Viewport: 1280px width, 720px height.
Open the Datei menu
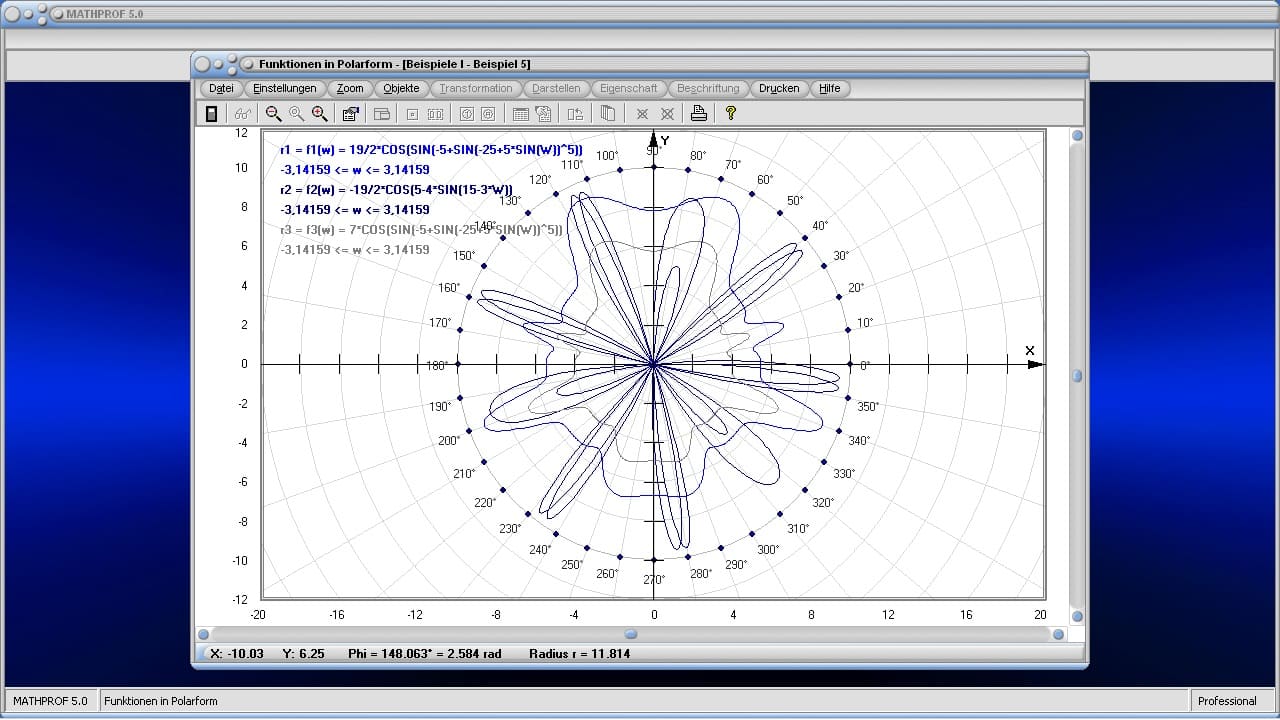(x=221, y=88)
